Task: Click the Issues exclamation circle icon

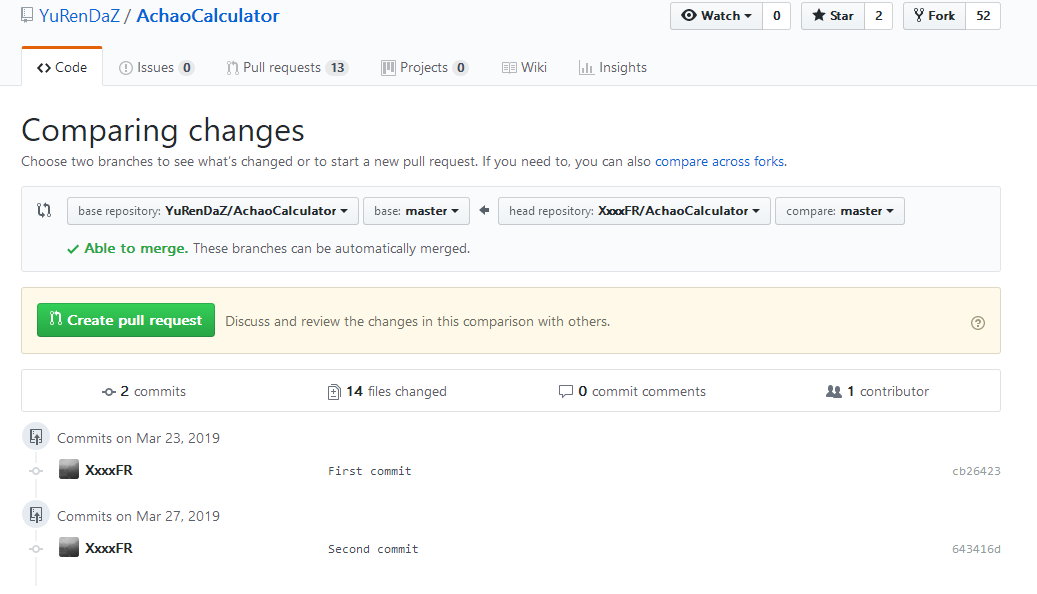Action: [126, 68]
